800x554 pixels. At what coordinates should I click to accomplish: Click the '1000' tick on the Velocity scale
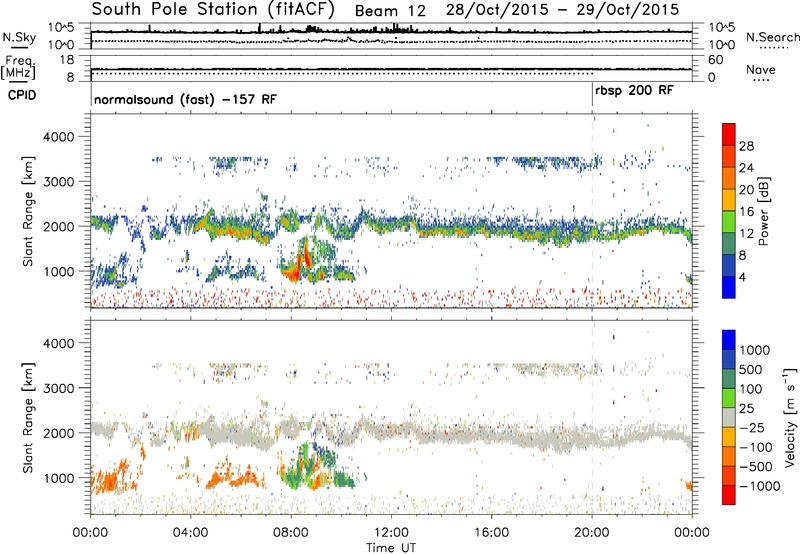pos(754,350)
